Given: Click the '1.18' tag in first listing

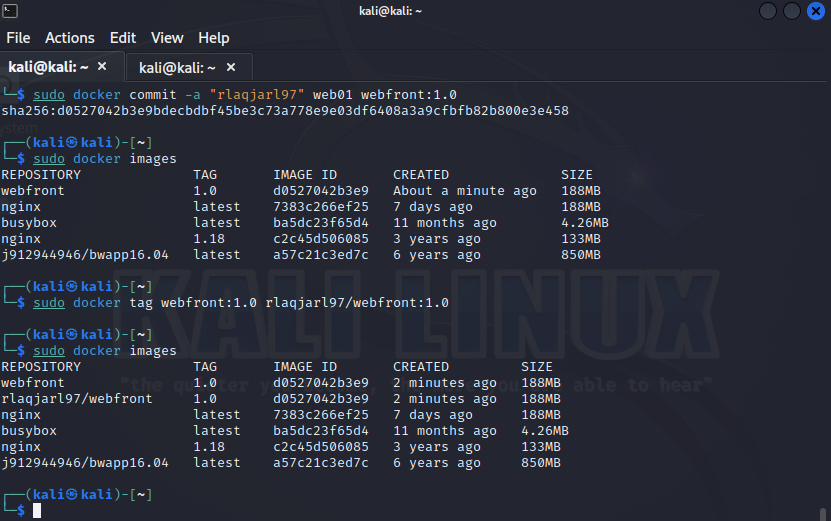Looking at the screenshot, I should coord(209,239).
